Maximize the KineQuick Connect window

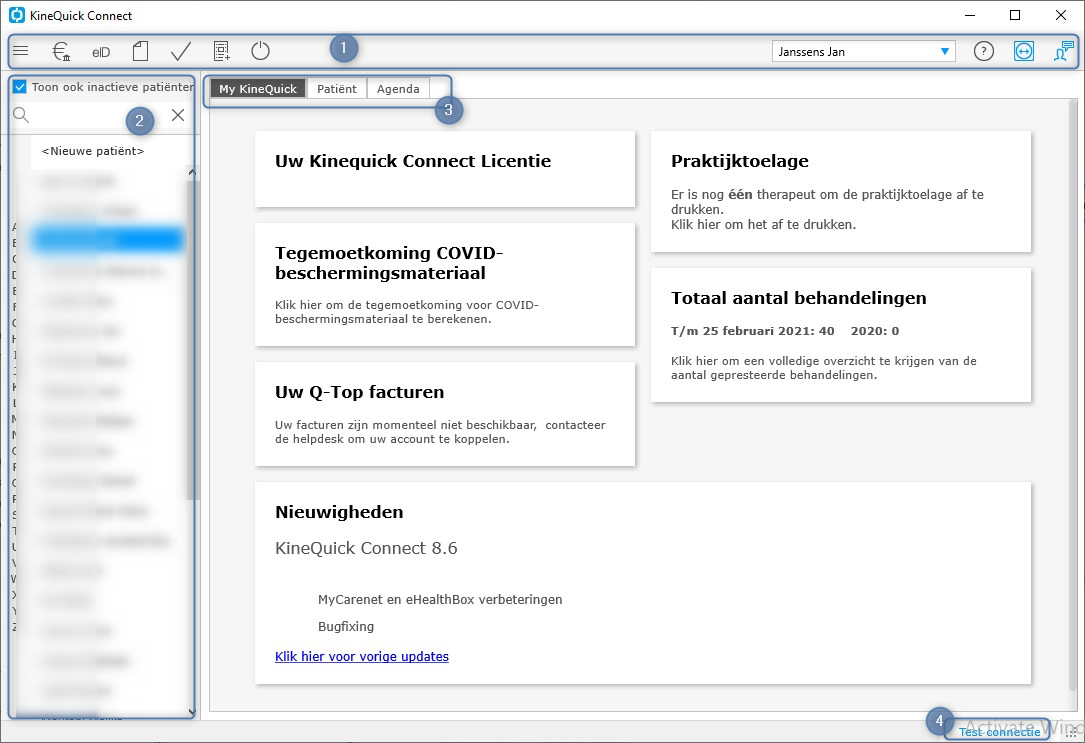pos(1015,15)
